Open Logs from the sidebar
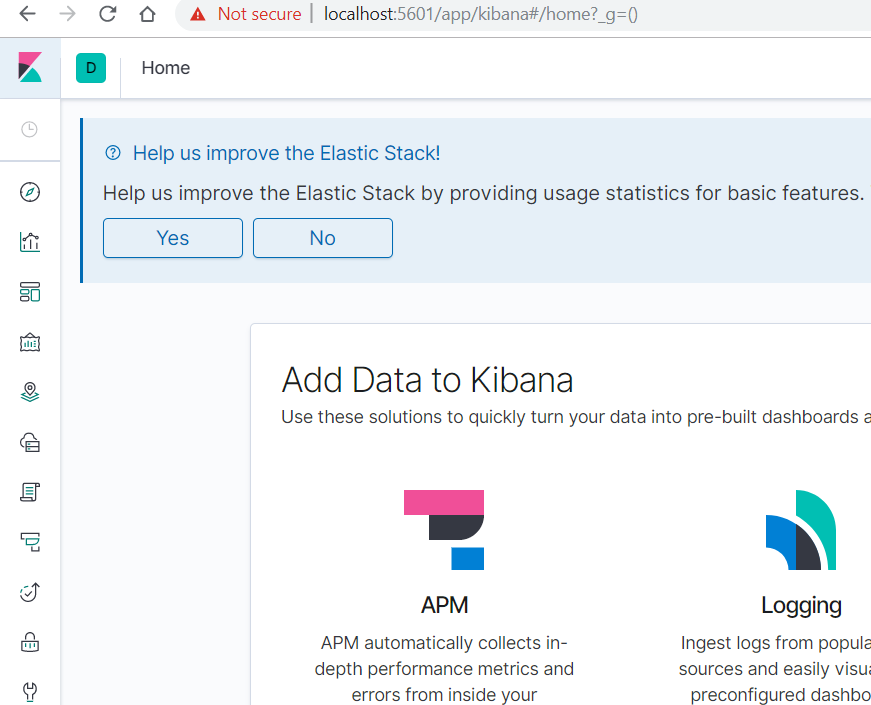The width and height of the screenshot is (871, 705). click(x=30, y=492)
